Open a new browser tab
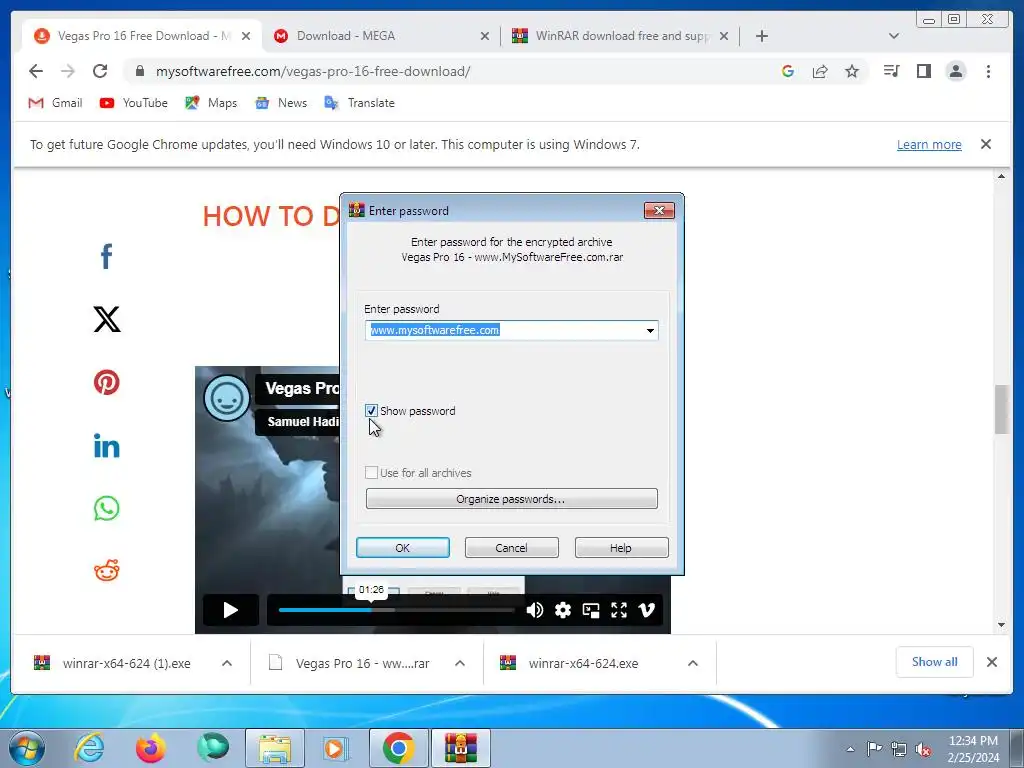The height and width of the screenshot is (768, 1024). [x=761, y=36]
